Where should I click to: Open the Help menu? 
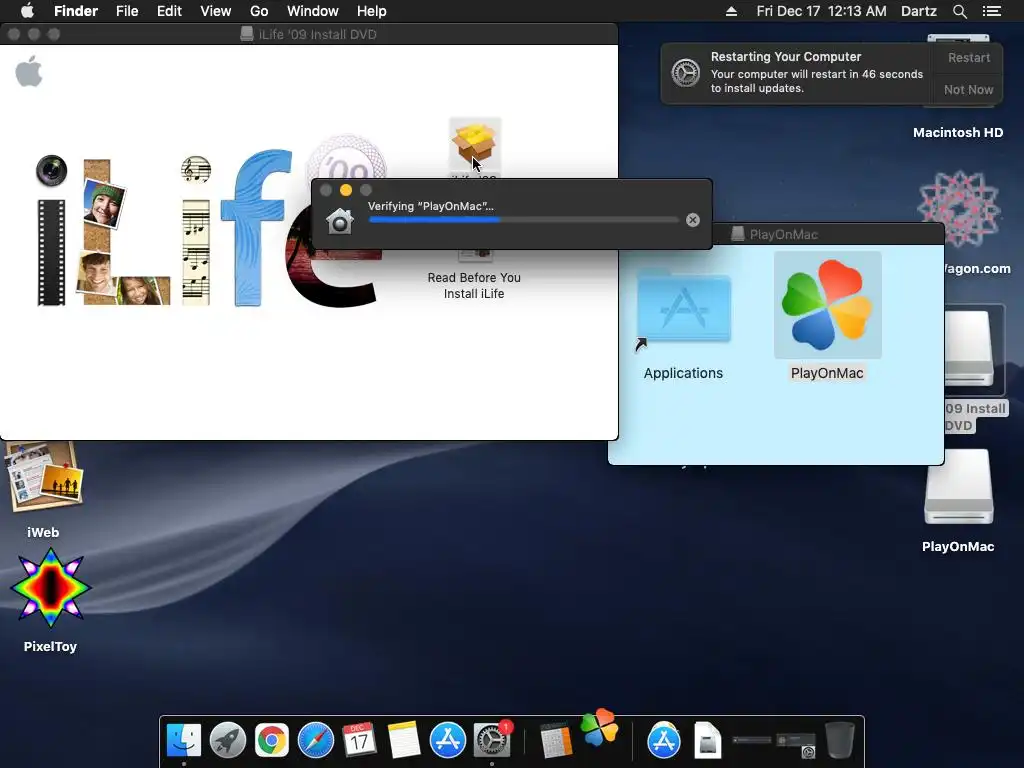372,11
